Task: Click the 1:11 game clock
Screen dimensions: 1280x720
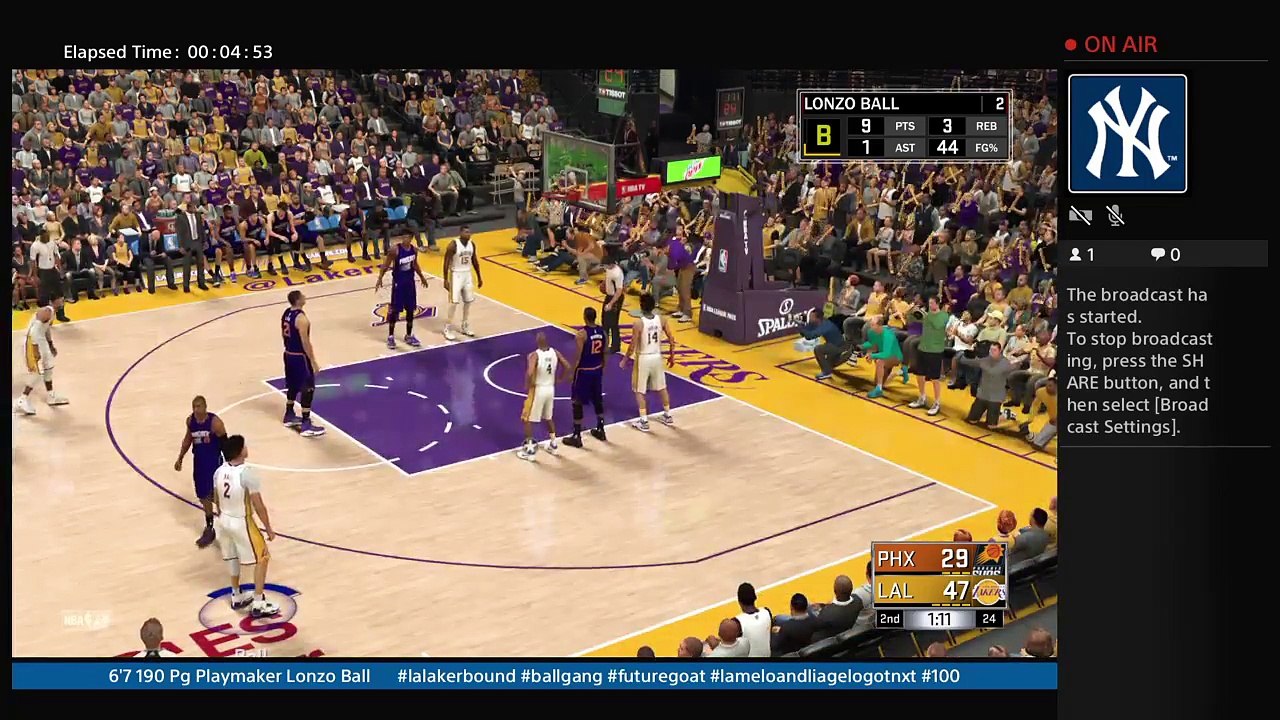Action: pyautogui.click(x=939, y=620)
